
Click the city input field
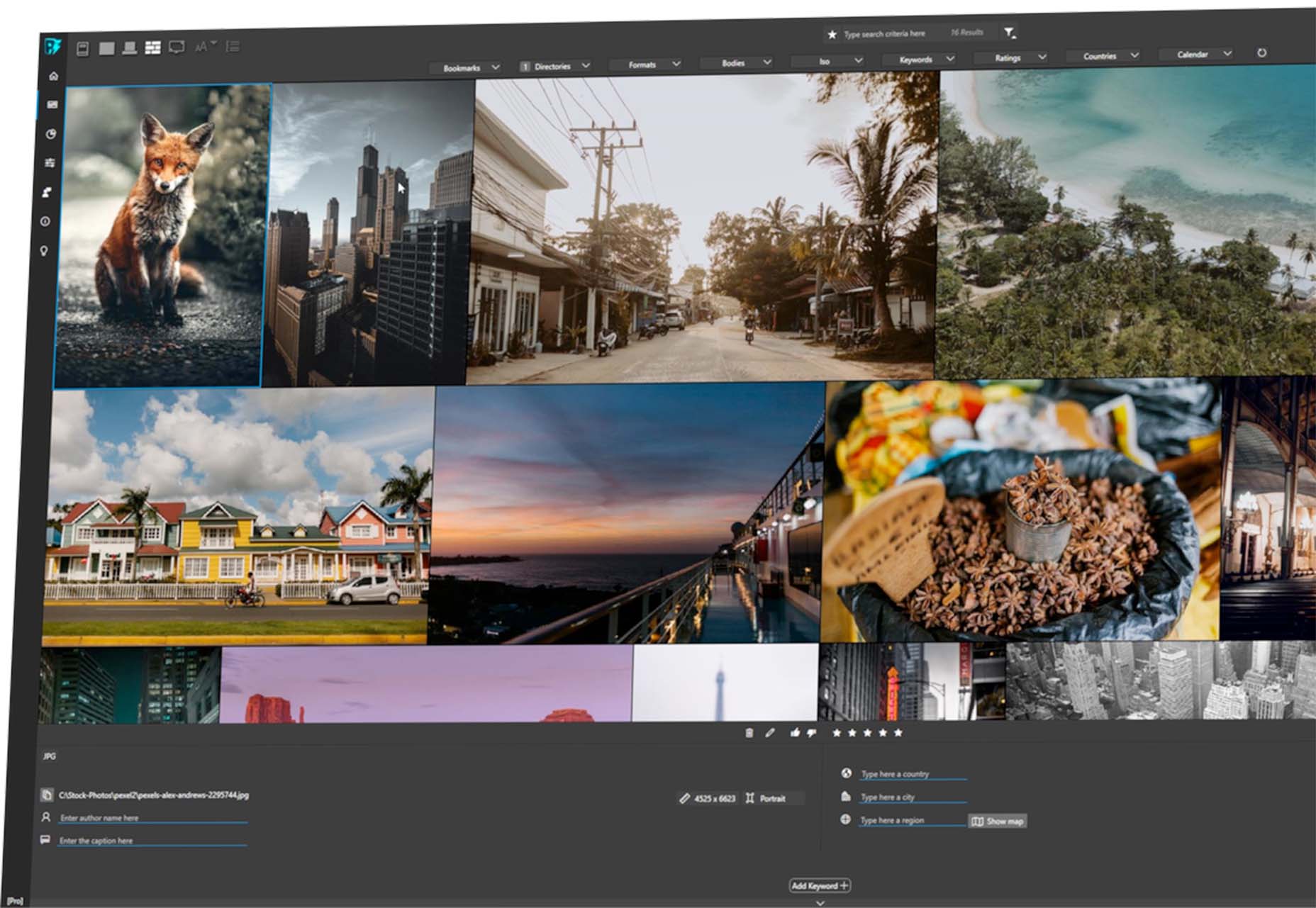(913, 797)
